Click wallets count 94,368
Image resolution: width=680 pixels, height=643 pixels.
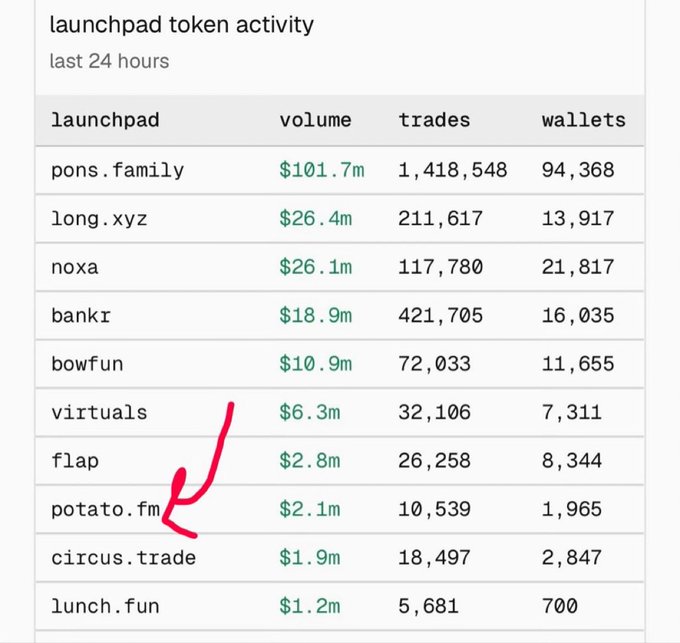click(x=578, y=171)
